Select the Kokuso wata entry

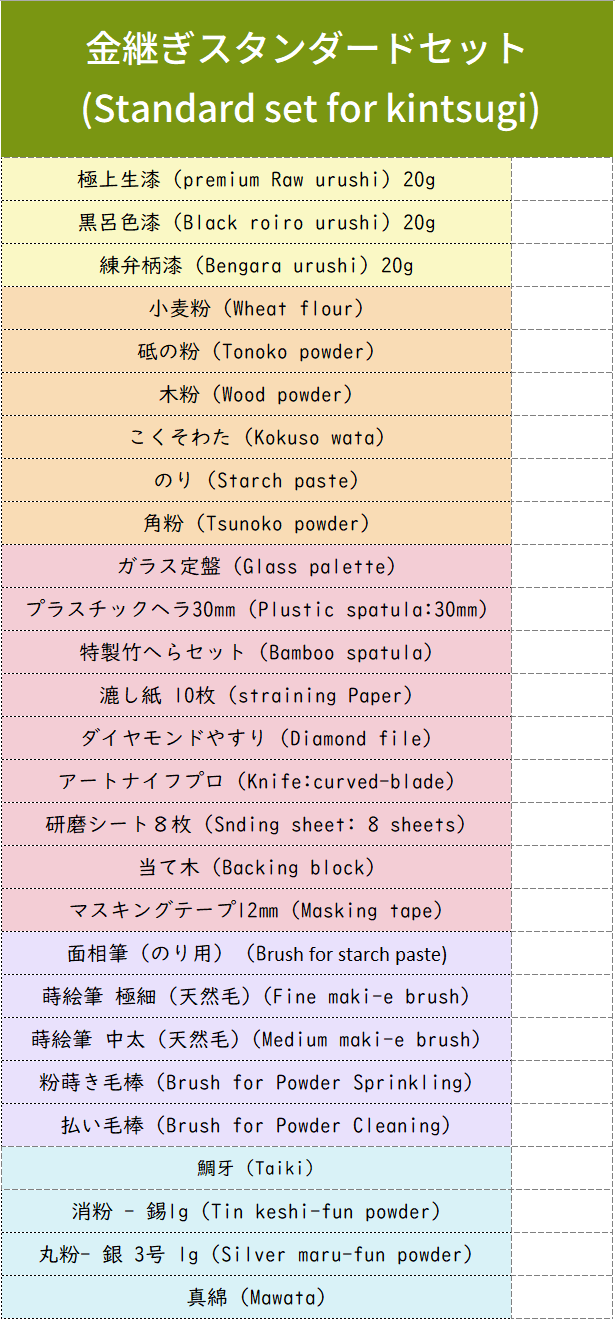pos(256,437)
